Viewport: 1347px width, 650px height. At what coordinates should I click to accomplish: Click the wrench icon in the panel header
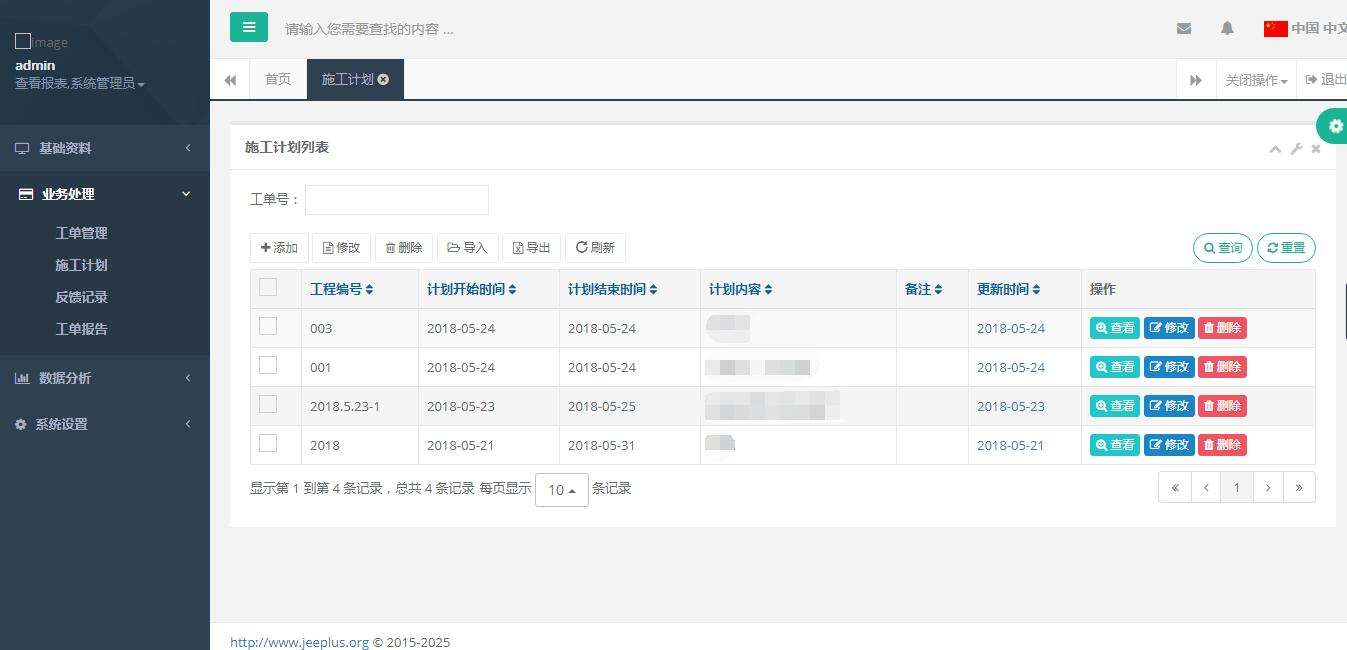(1296, 149)
